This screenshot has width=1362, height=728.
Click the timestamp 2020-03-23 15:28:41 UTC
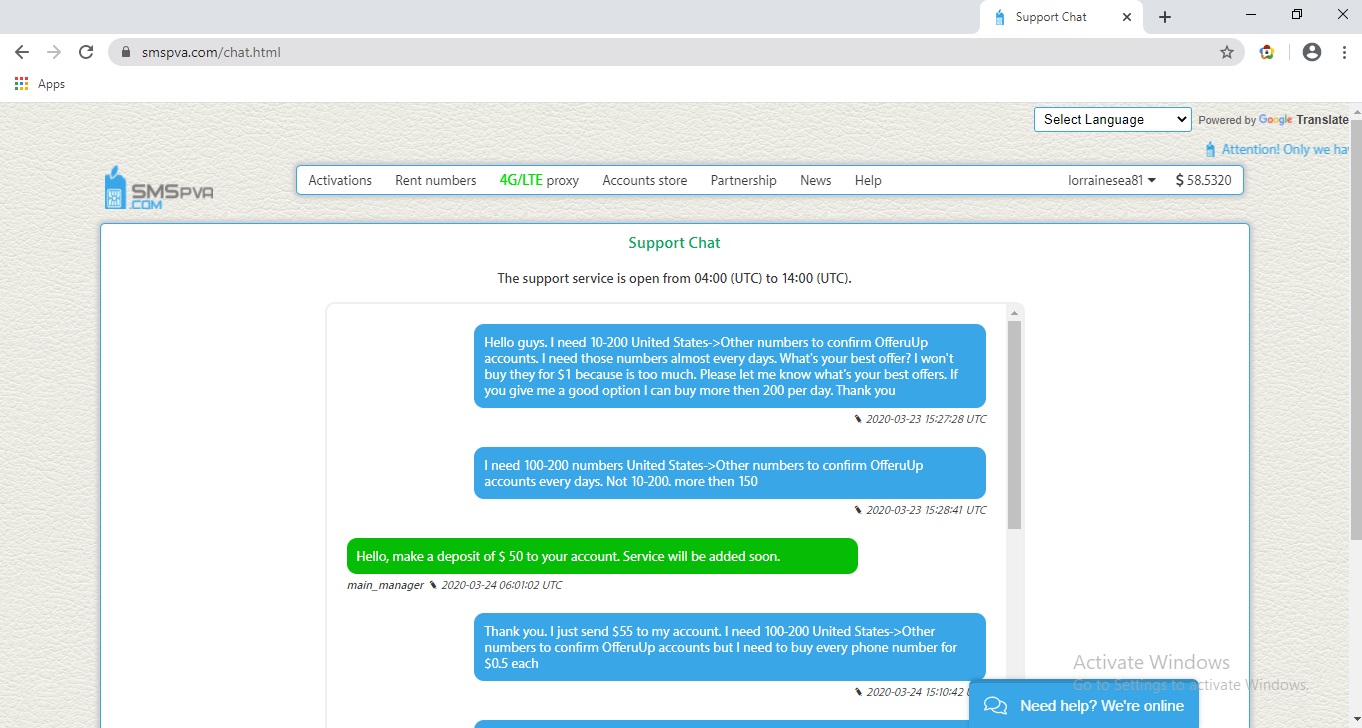pos(926,510)
